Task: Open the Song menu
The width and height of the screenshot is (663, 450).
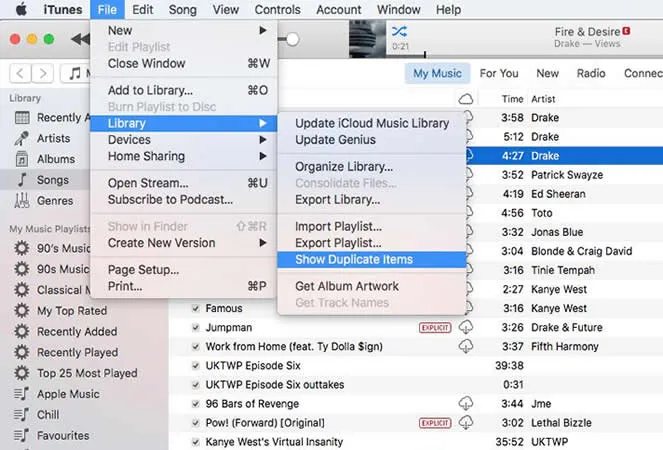Action: click(x=183, y=9)
